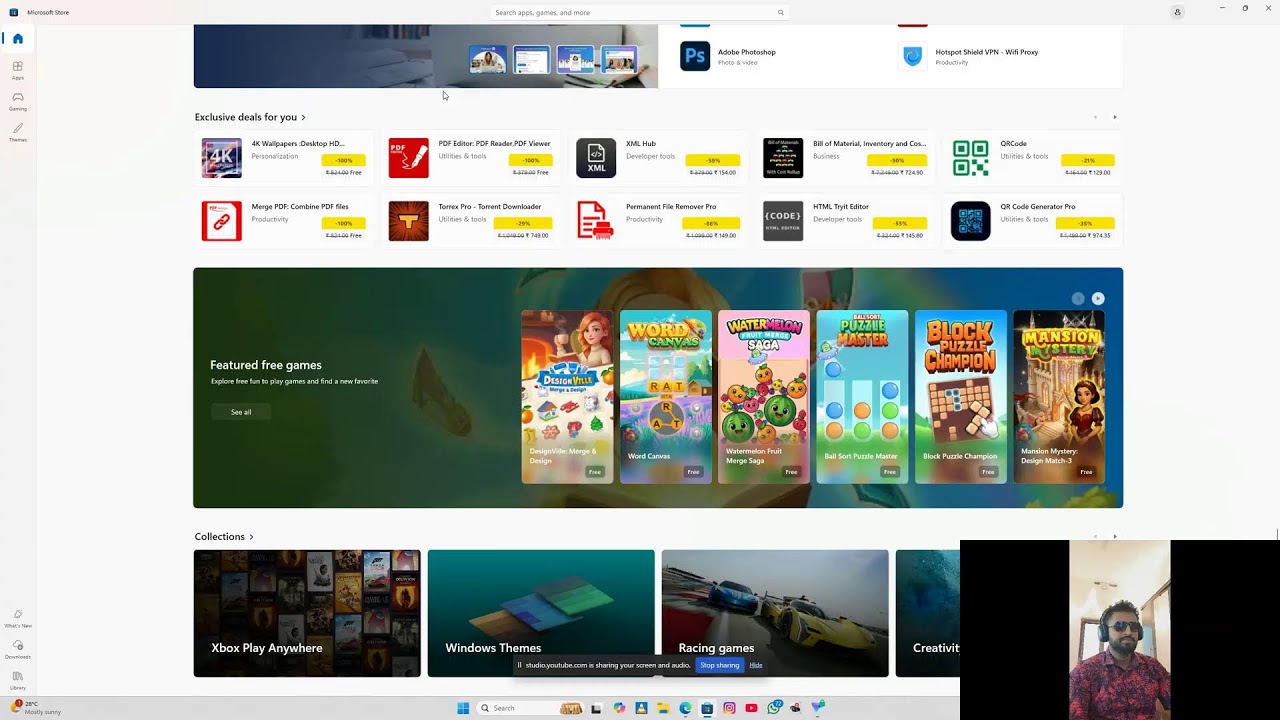Screen dimensions: 1280x720
Task: Open the Themes section in sidebar
Action: pos(18,132)
